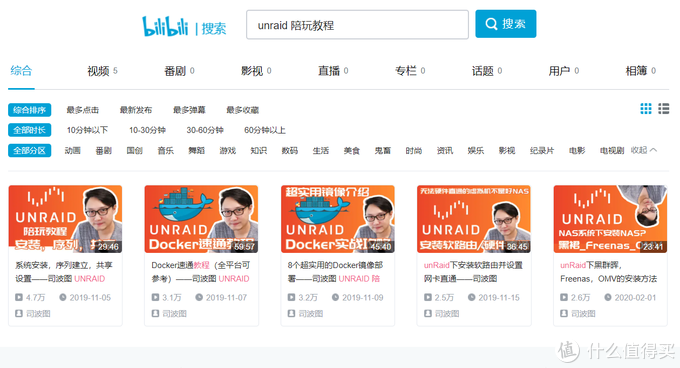Filter by 动画 category
680x368 pixels.
tap(72, 150)
